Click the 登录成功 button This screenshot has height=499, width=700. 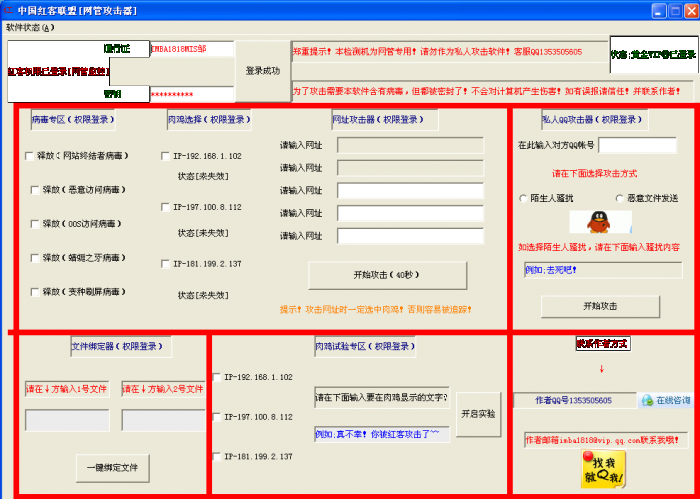263,71
